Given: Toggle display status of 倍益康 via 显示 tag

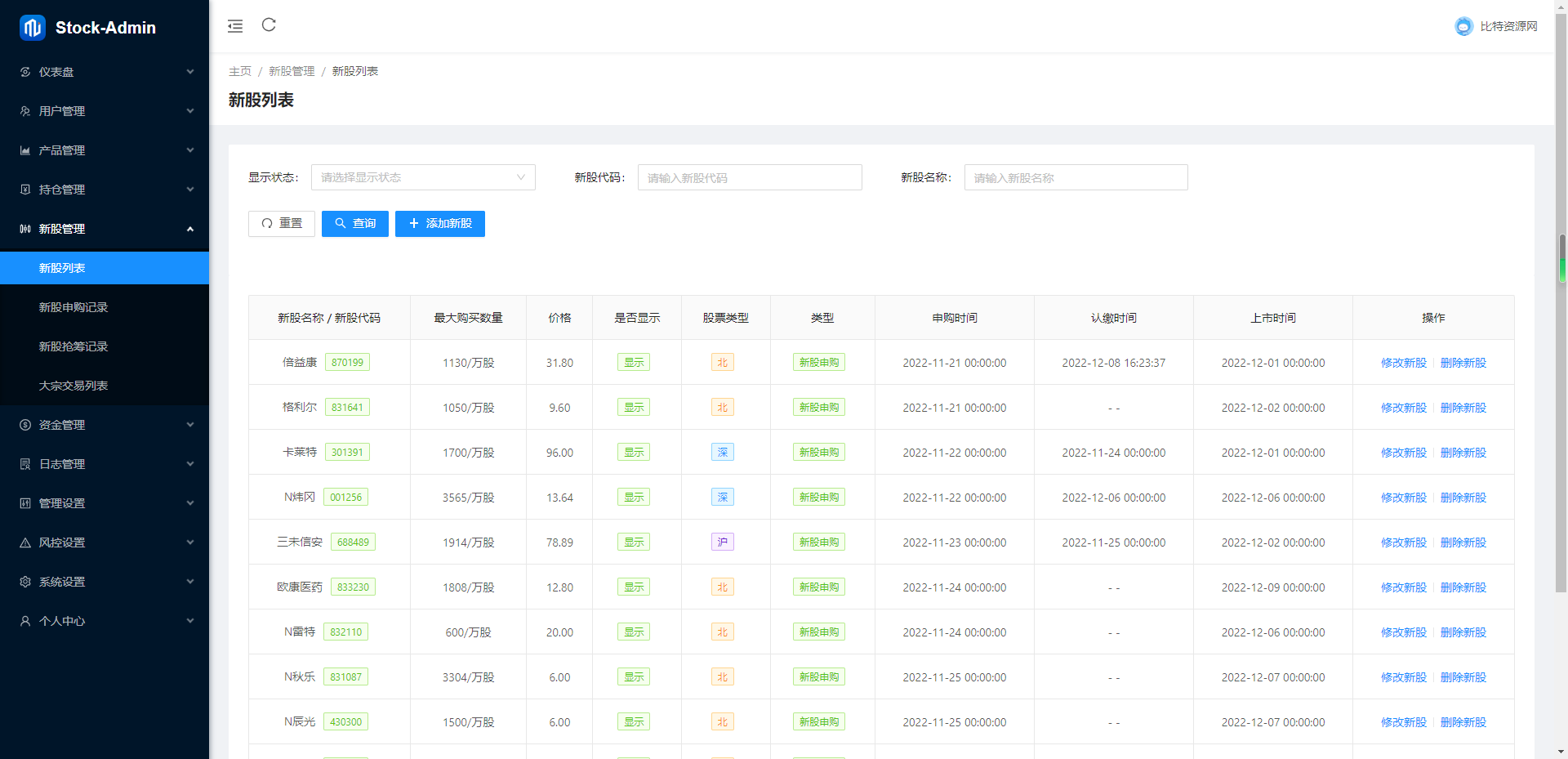Looking at the screenshot, I should [x=633, y=362].
